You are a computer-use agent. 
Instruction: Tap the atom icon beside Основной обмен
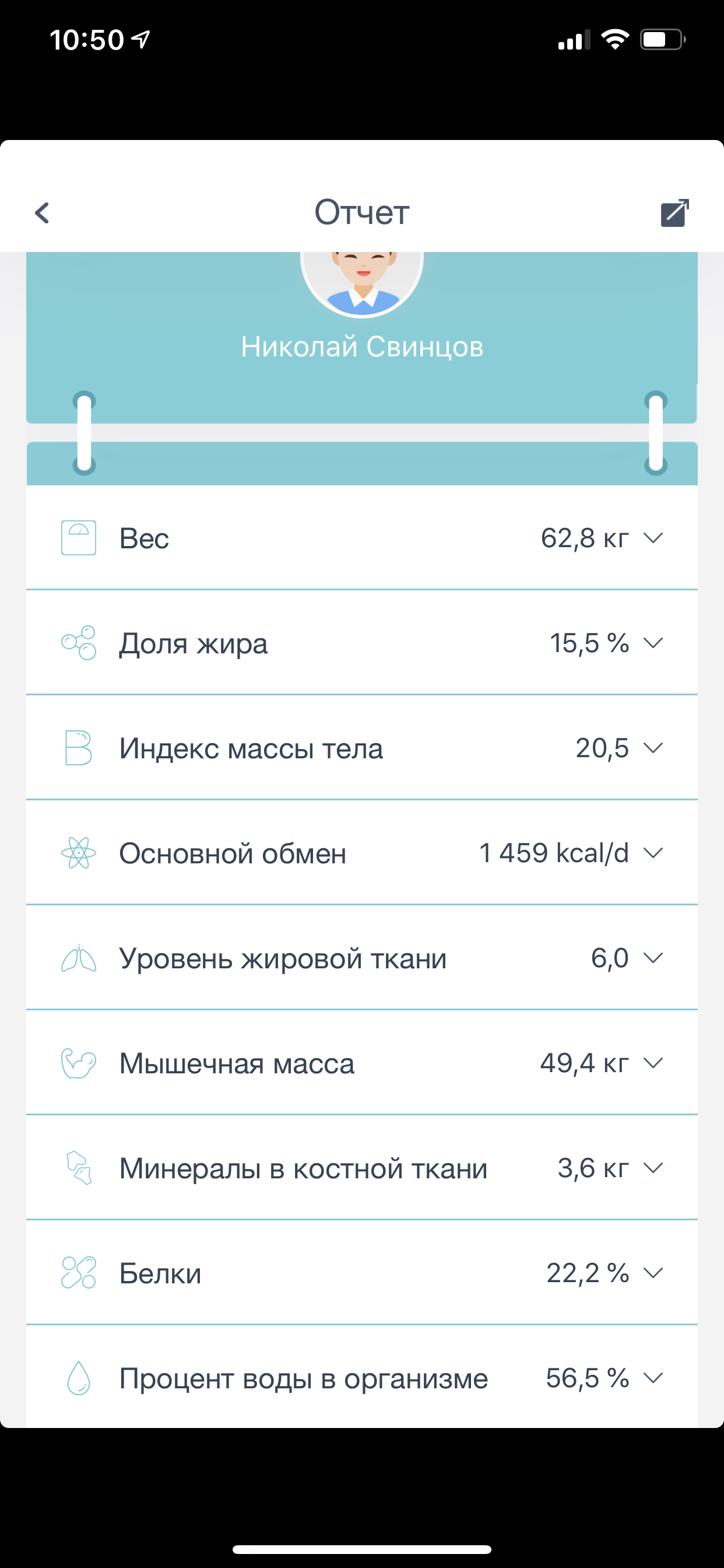click(79, 853)
